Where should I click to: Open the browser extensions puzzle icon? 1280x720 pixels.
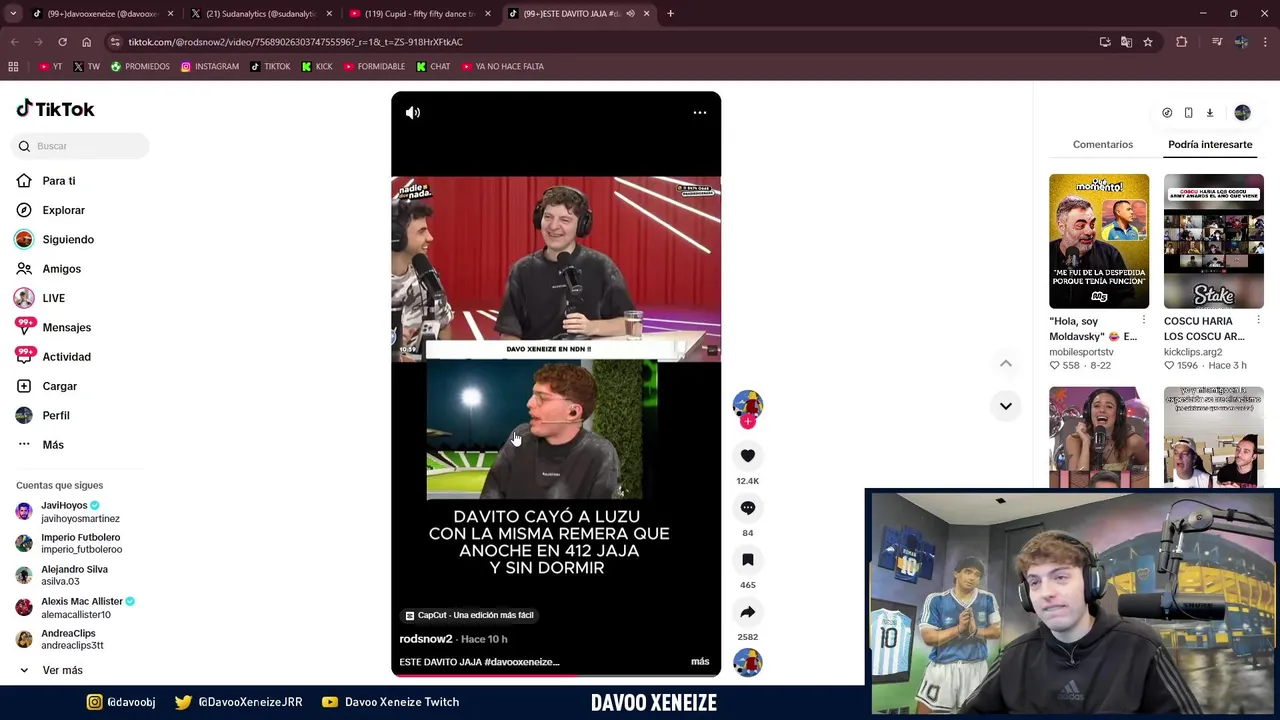coord(1181,42)
